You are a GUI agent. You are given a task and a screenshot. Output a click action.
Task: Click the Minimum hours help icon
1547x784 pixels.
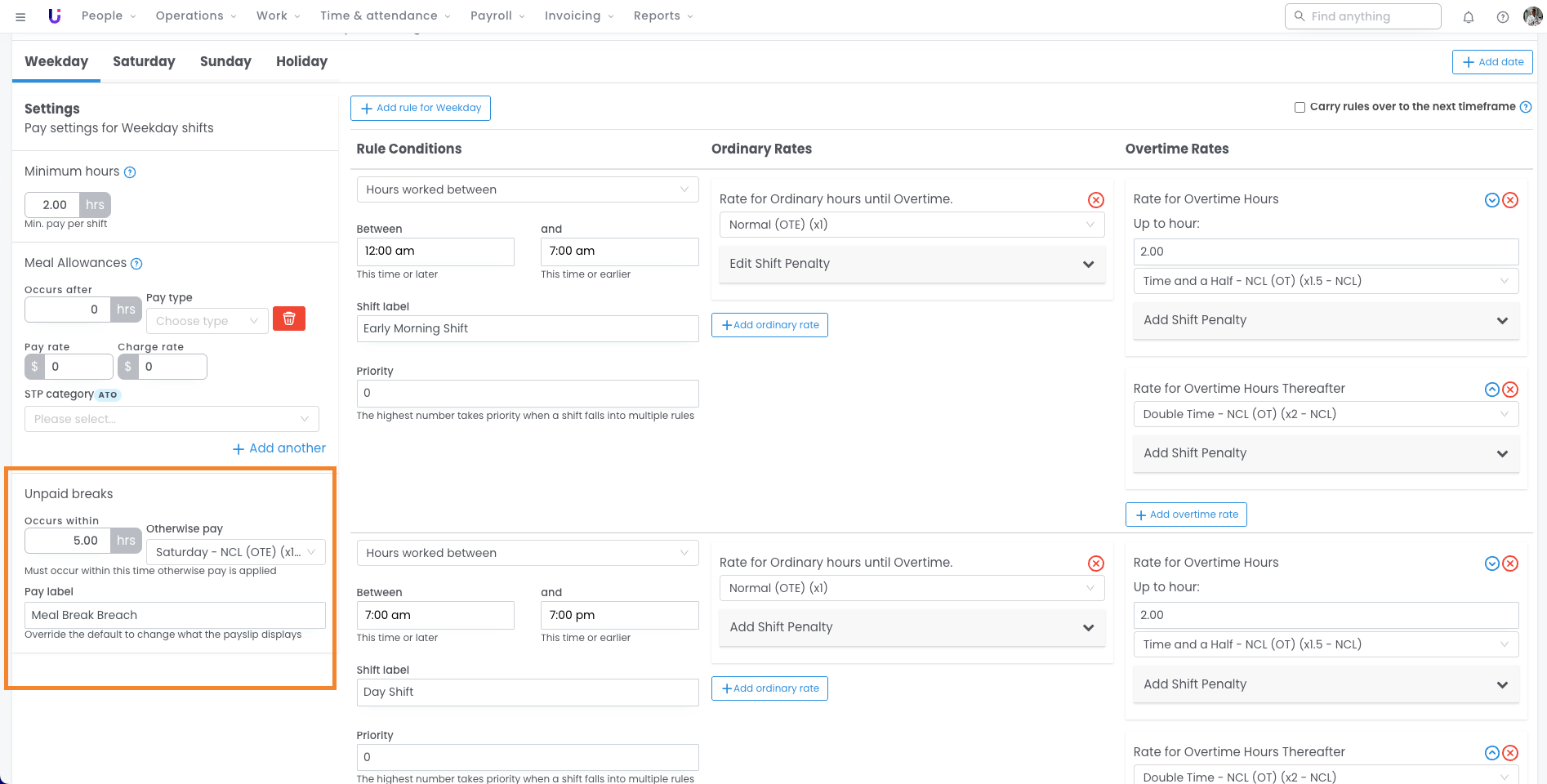[x=130, y=172]
